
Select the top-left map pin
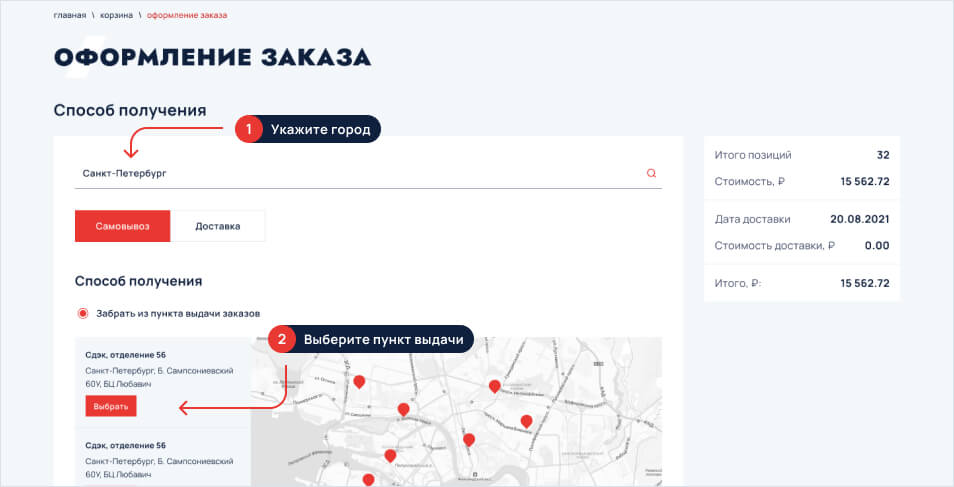[x=359, y=381]
